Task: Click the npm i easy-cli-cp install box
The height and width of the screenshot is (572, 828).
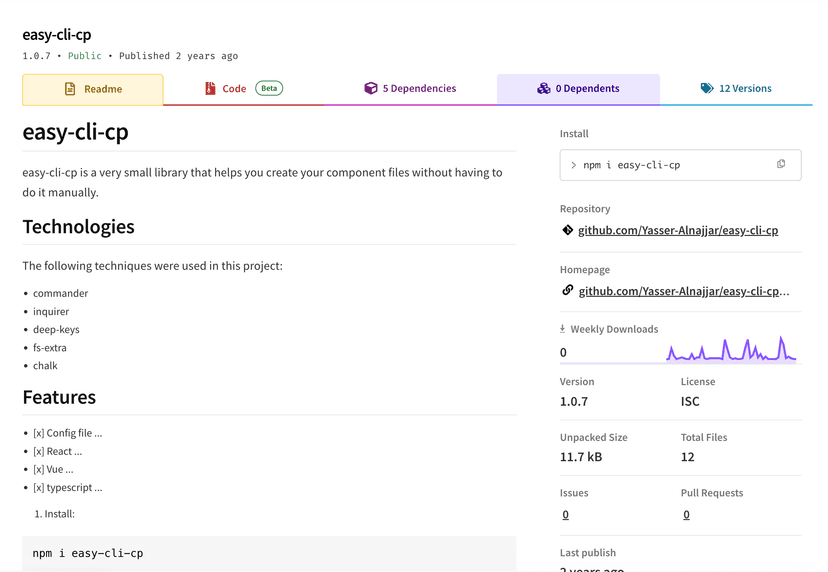Action: 681,165
